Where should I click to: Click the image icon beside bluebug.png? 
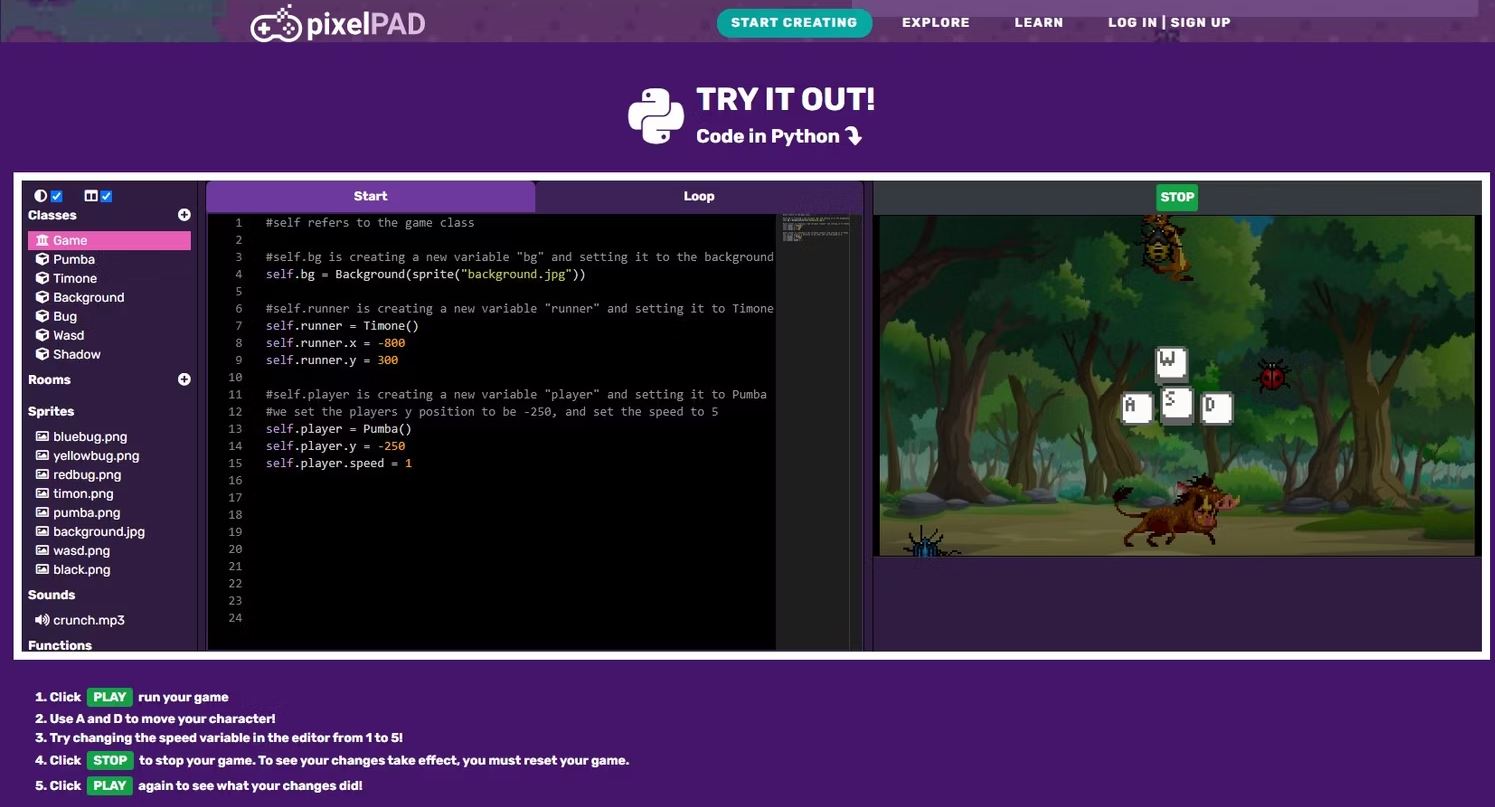pyautogui.click(x=42, y=436)
